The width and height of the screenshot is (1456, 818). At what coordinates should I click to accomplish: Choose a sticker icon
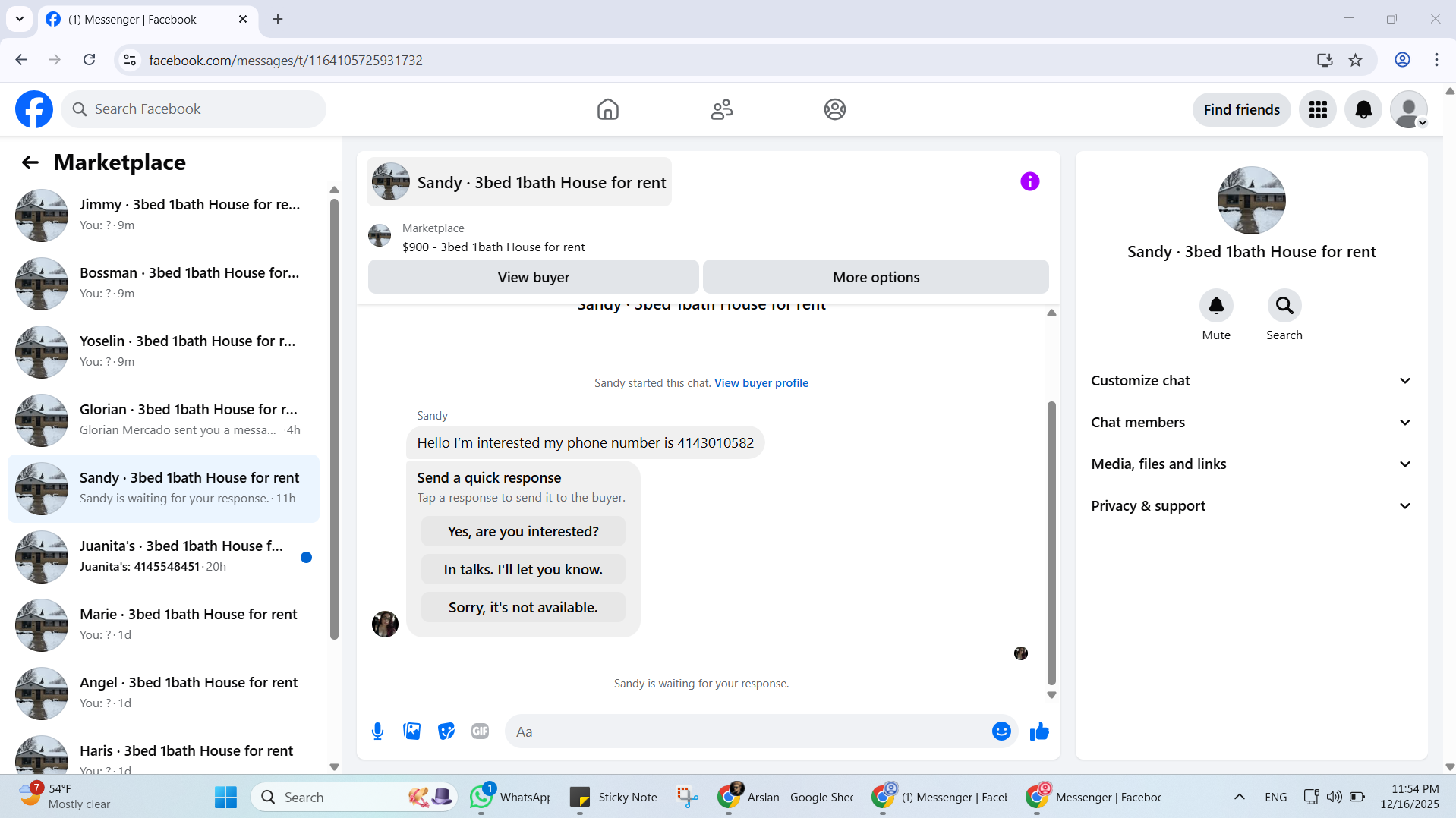(x=446, y=731)
